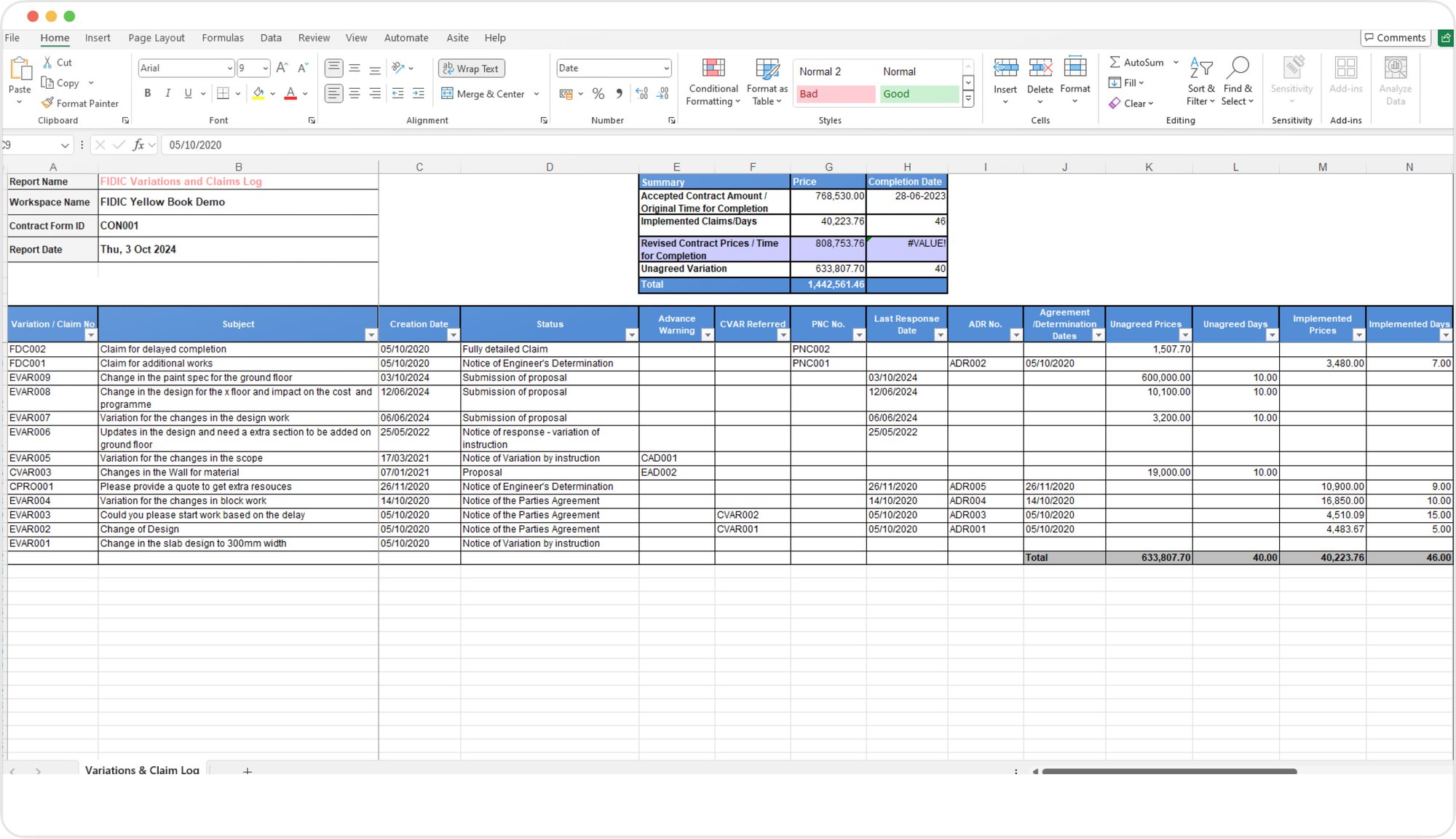Click the Sort & Filter icon
Image resolution: width=1456 pixels, height=839 pixels.
[1198, 89]
